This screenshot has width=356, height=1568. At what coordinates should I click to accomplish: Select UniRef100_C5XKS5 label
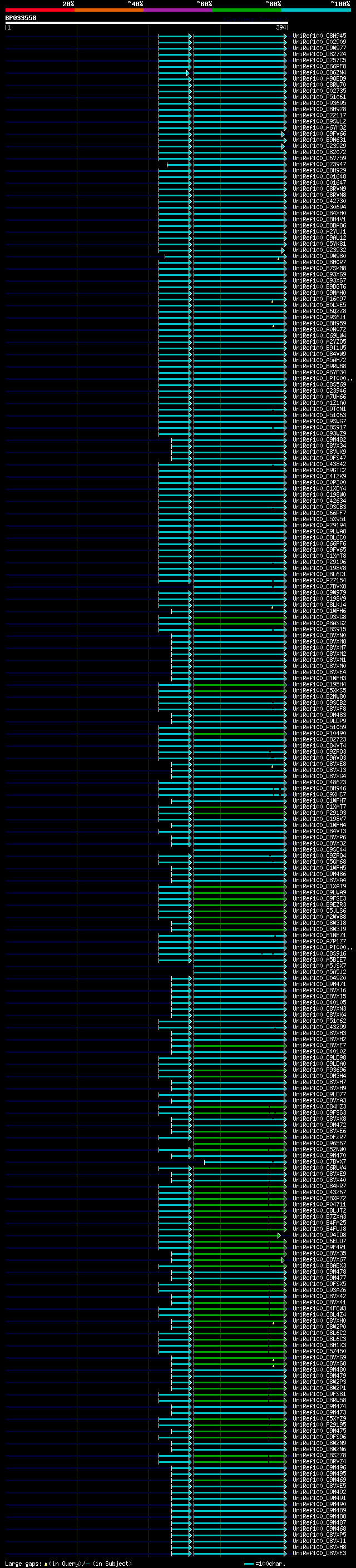coord(319,691)
